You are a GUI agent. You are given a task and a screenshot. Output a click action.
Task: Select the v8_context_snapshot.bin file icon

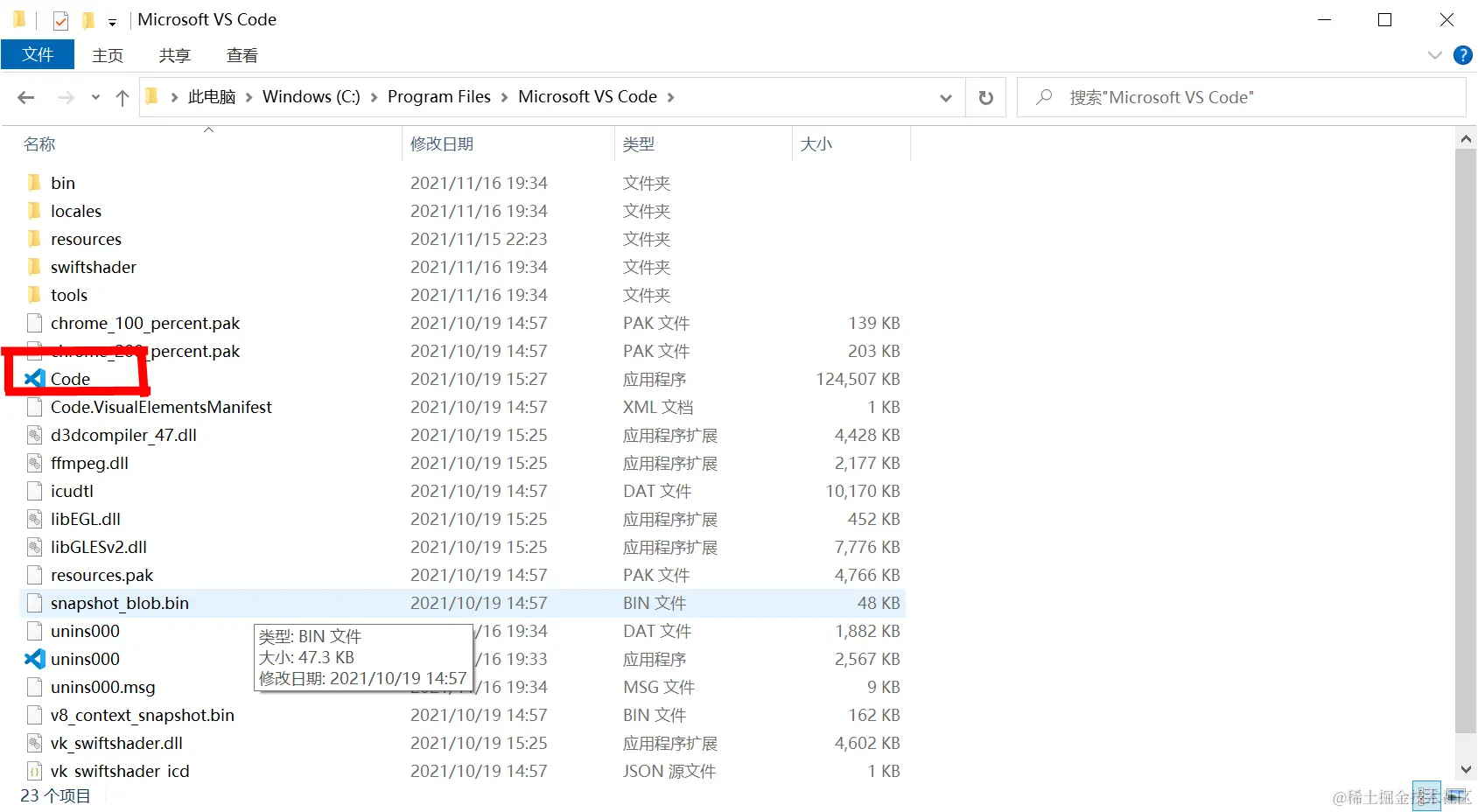[x=34, y=715]
